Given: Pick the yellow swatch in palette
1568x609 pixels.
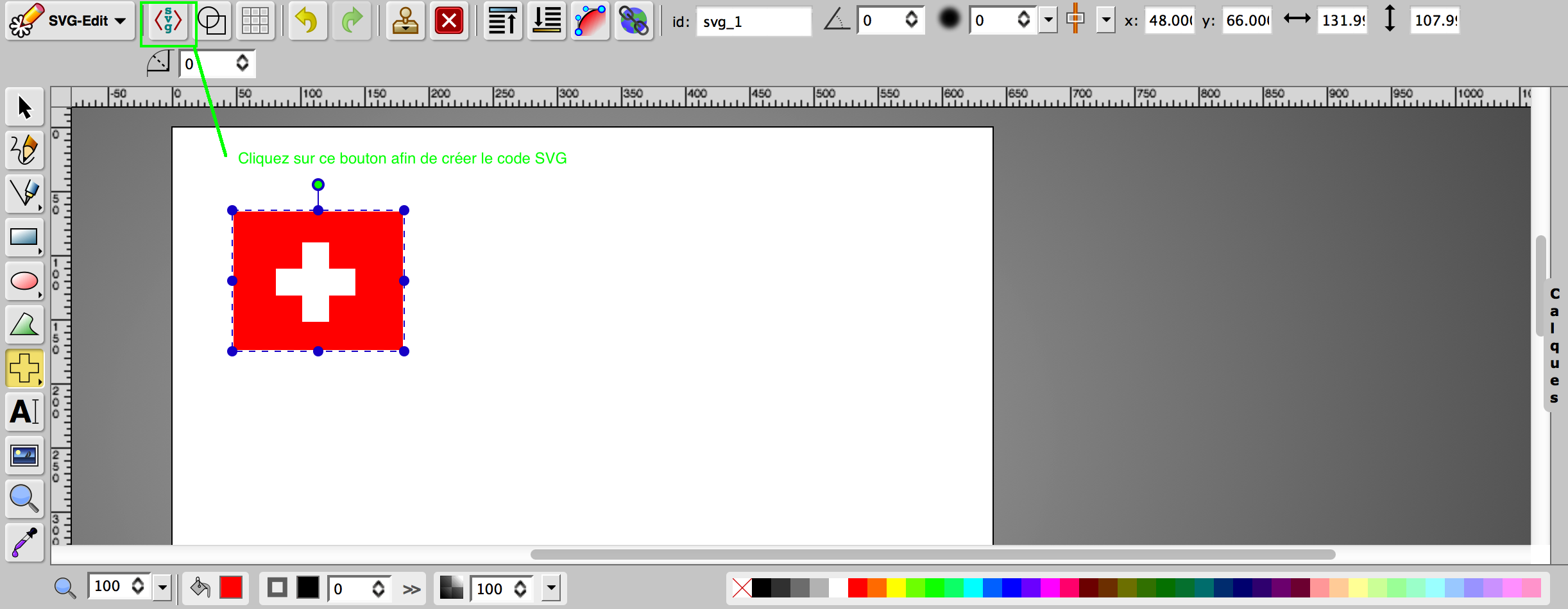Looking at the screenshot, I should pos(896,588).
